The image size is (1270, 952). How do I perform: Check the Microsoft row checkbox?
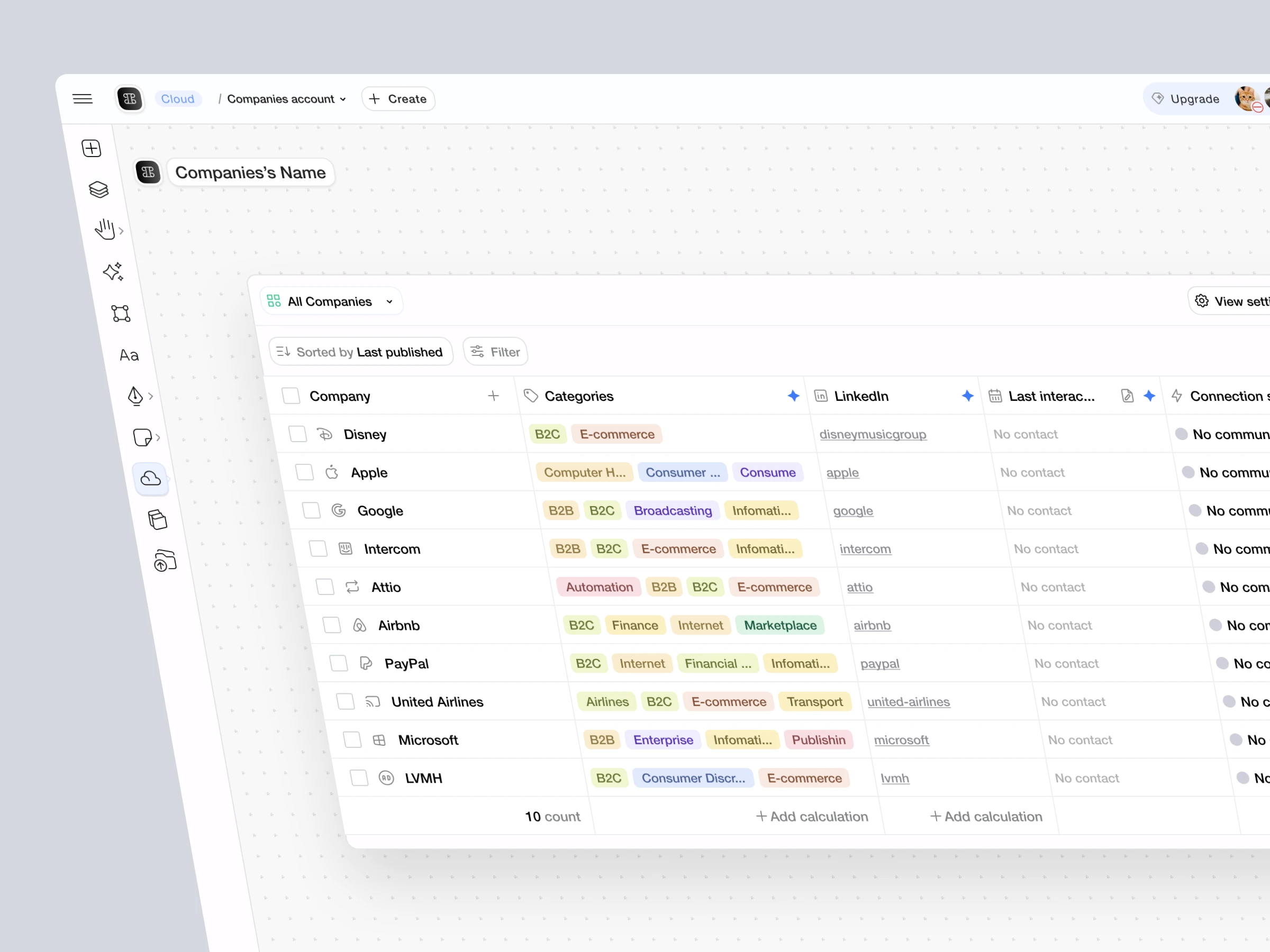352,740
